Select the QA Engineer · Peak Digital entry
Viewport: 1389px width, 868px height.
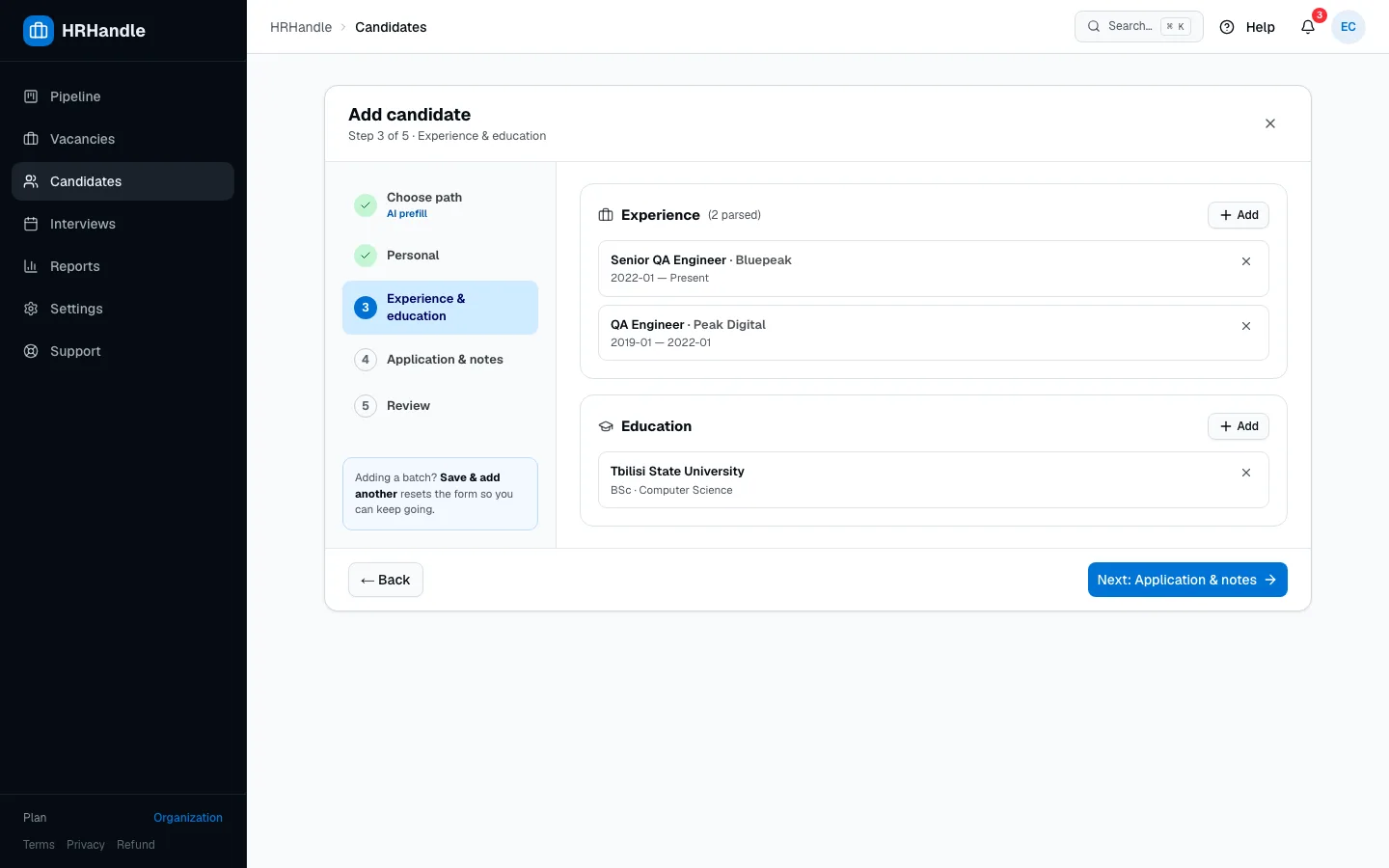coord(933,333)
